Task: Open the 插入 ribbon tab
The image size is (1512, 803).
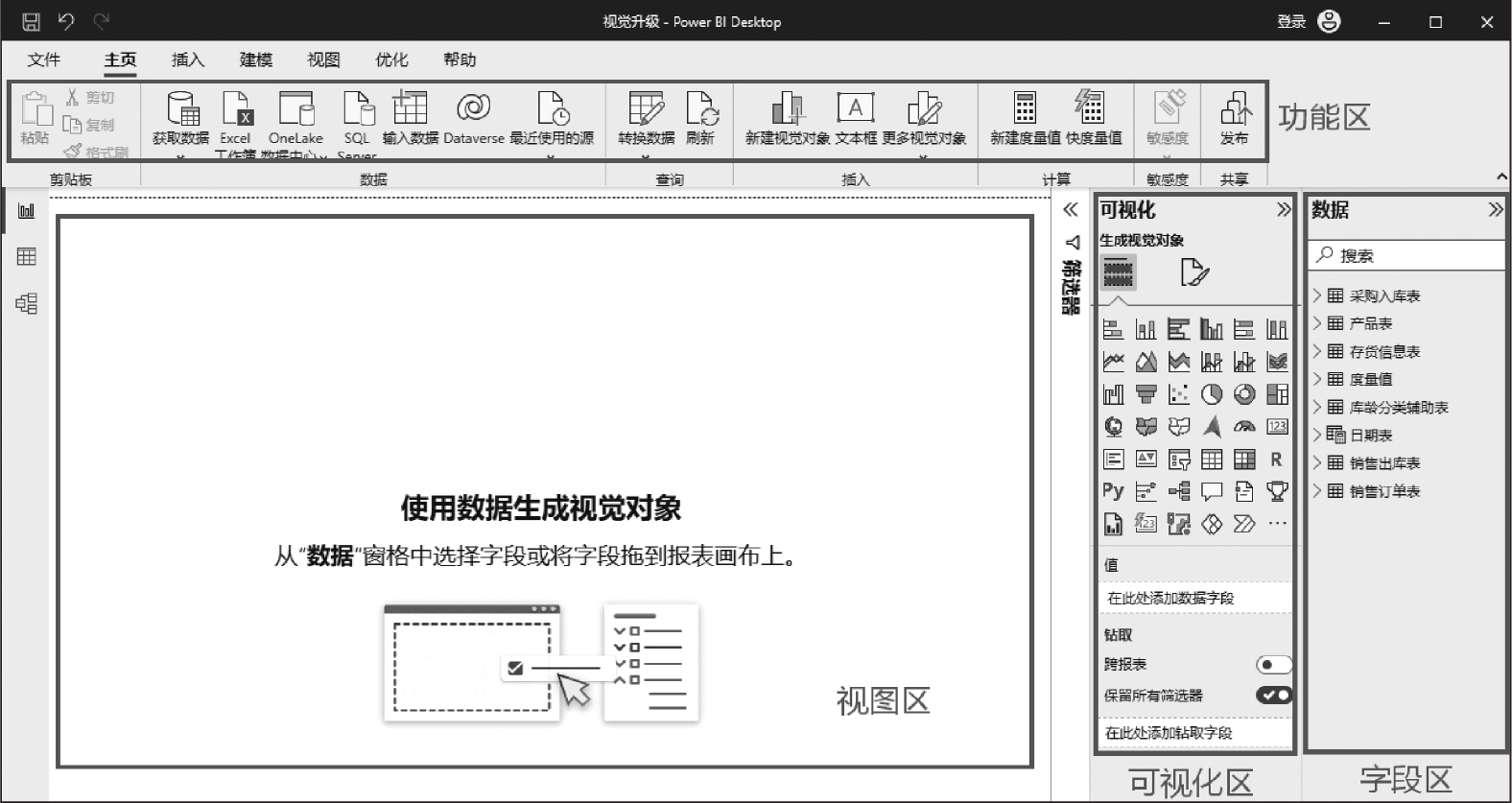Action: (187, 59)
